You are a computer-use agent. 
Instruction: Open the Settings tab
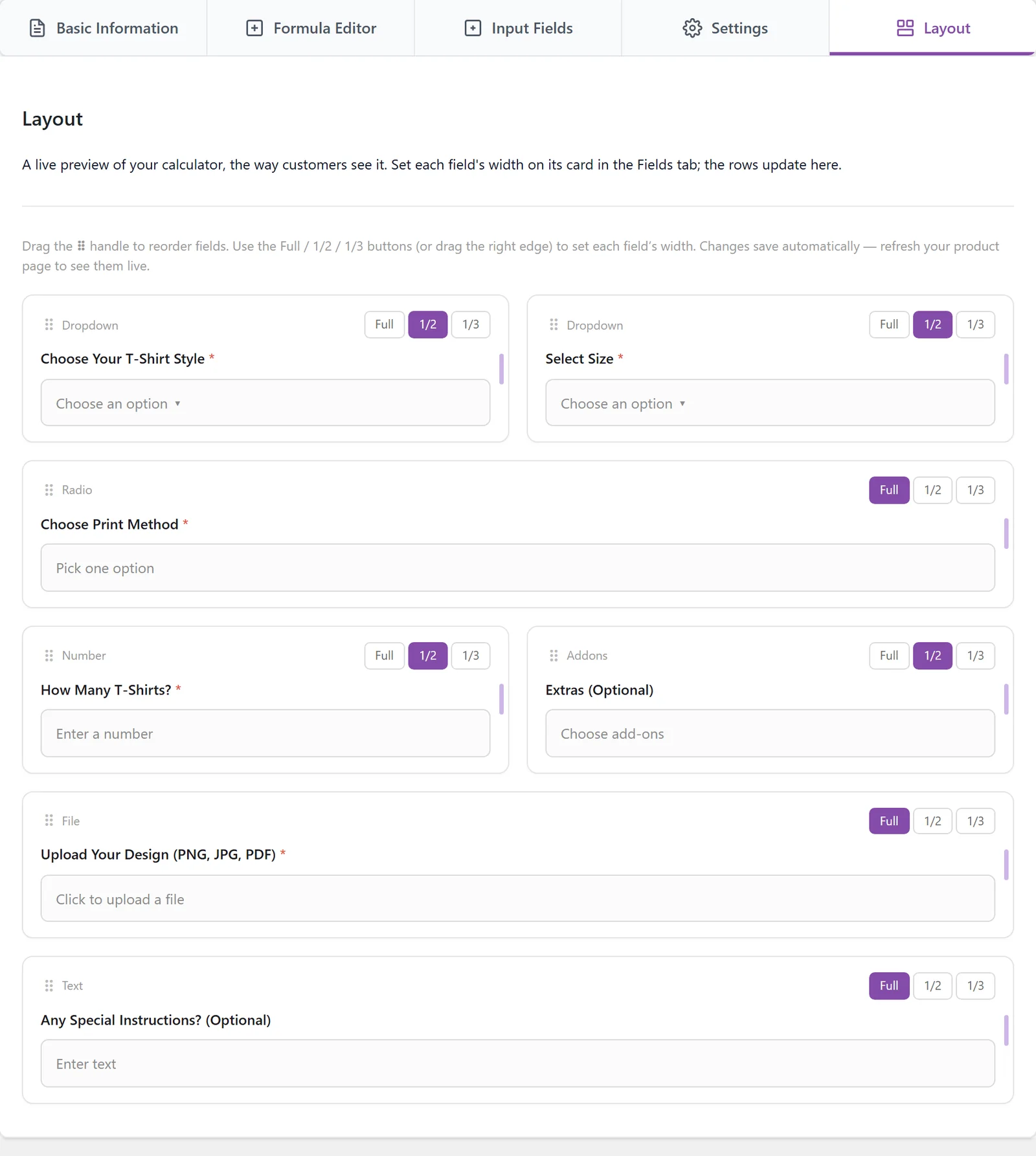725,28
